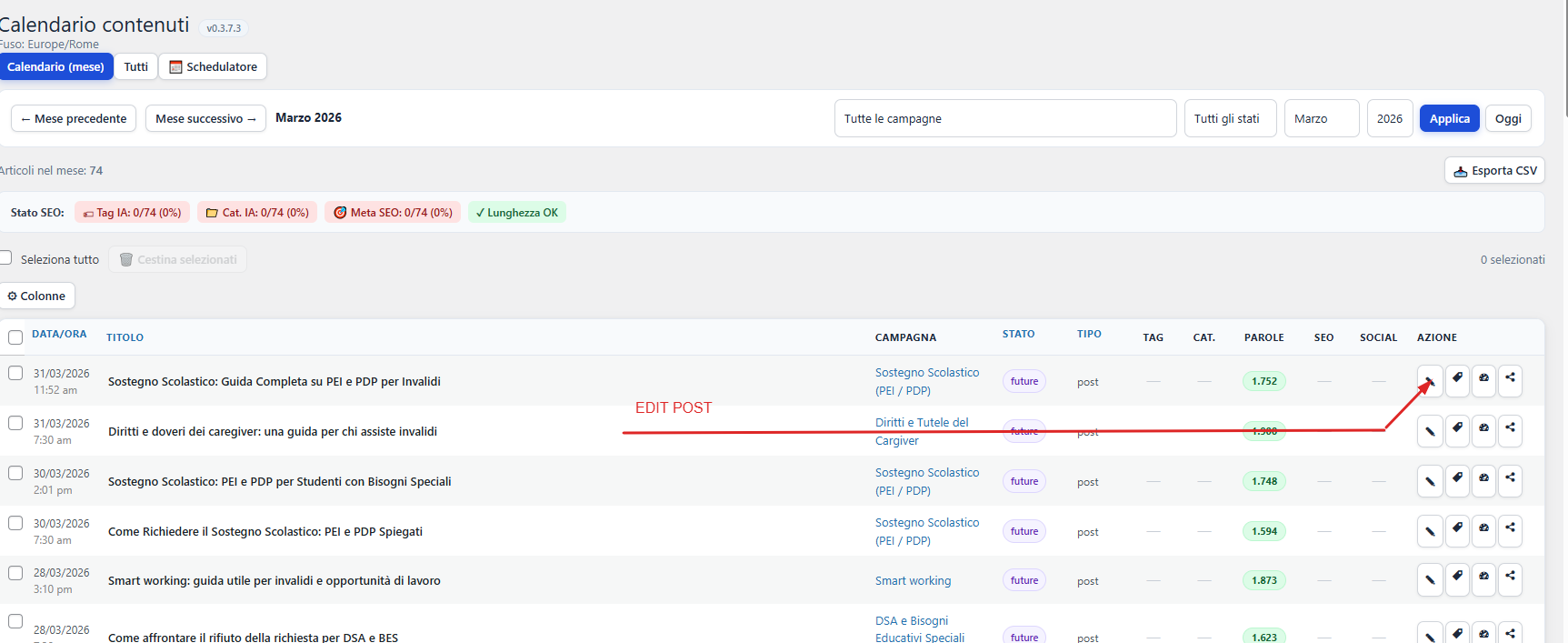1568x643 pixels.
Task: Tick checkbox for 'Diritti e doveri dei caregiver'
Action: click(15, 423)
